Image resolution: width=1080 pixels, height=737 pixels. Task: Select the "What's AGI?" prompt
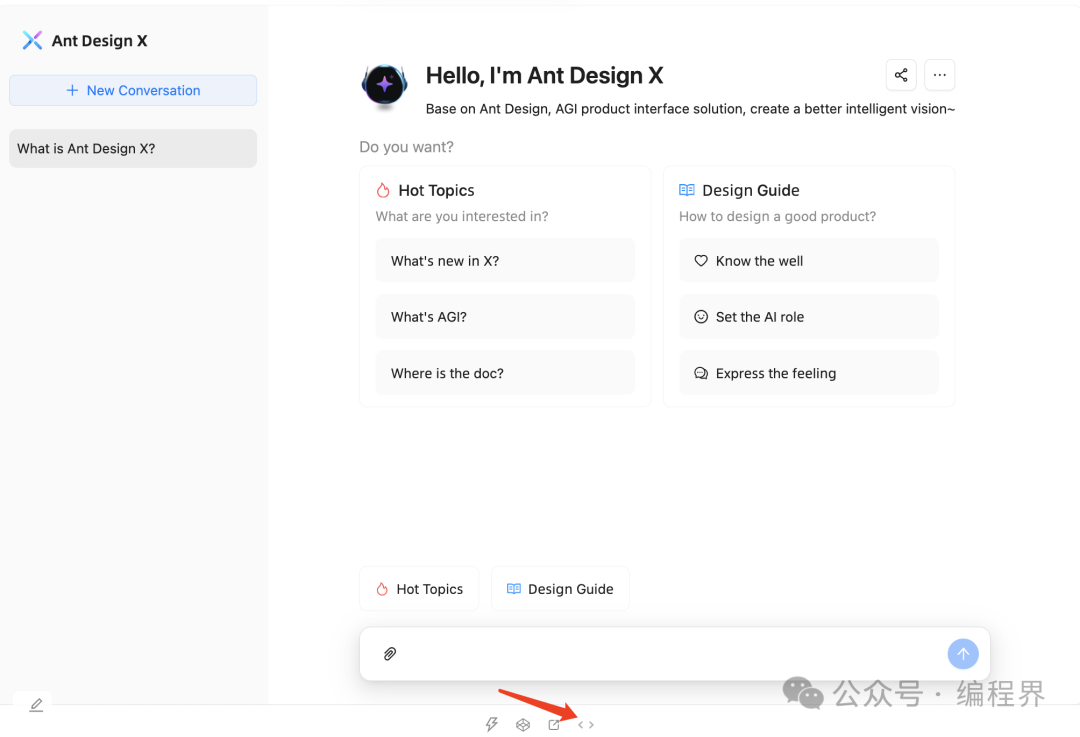[x=505, y=317]
